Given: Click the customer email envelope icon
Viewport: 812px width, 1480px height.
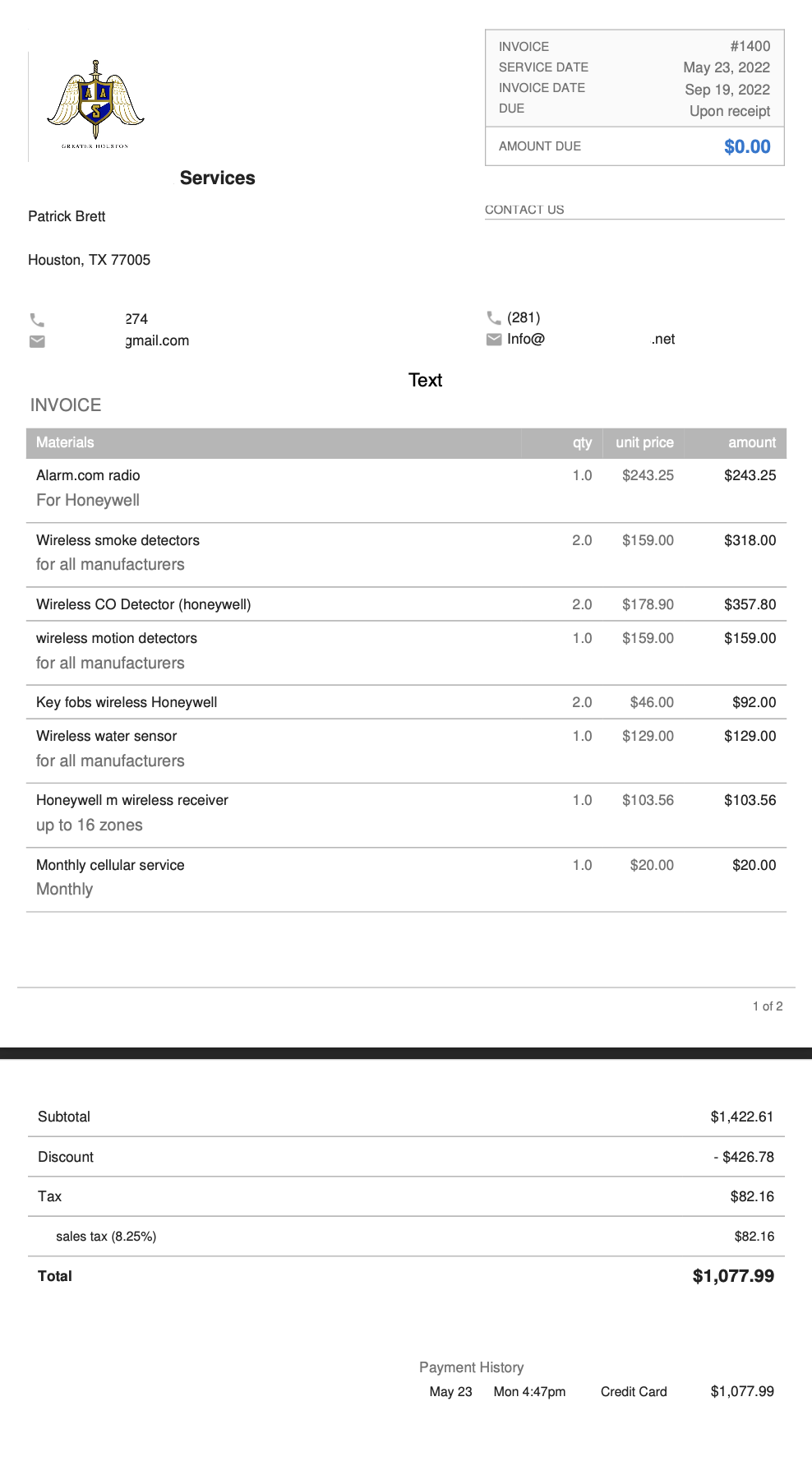Looking at the screenshot, I should (x=37, y=341).
